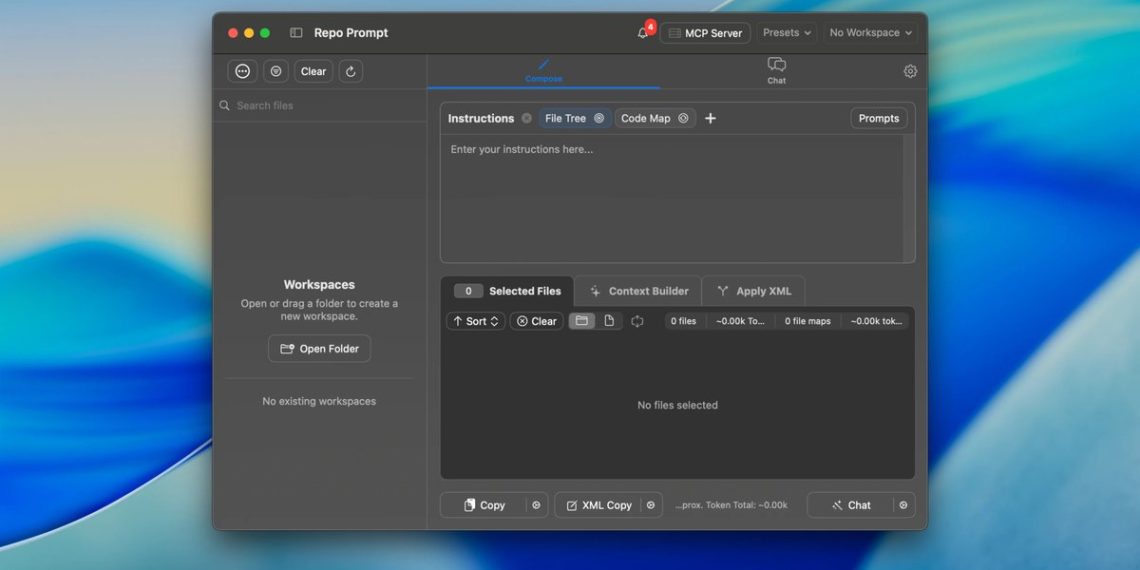Switch to folder view for selected files

pos(582,321)
